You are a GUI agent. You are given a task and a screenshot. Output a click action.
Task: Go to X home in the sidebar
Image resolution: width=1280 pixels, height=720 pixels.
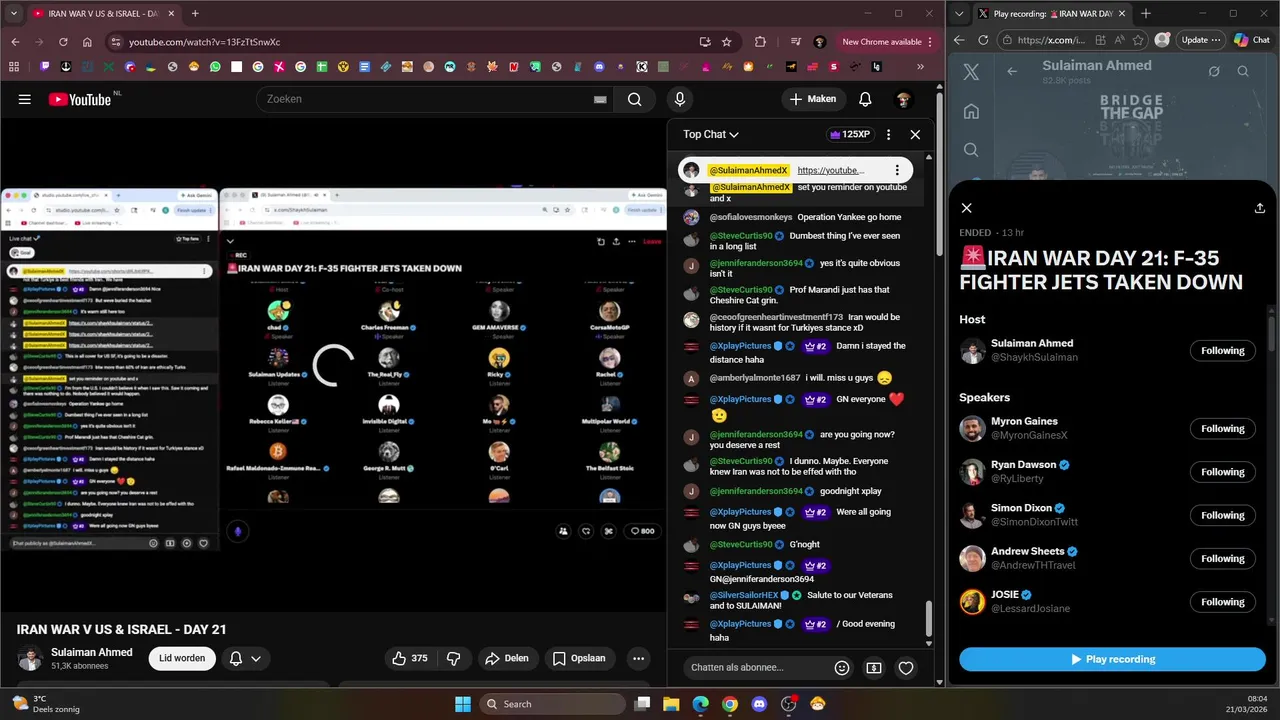point(971,111)
